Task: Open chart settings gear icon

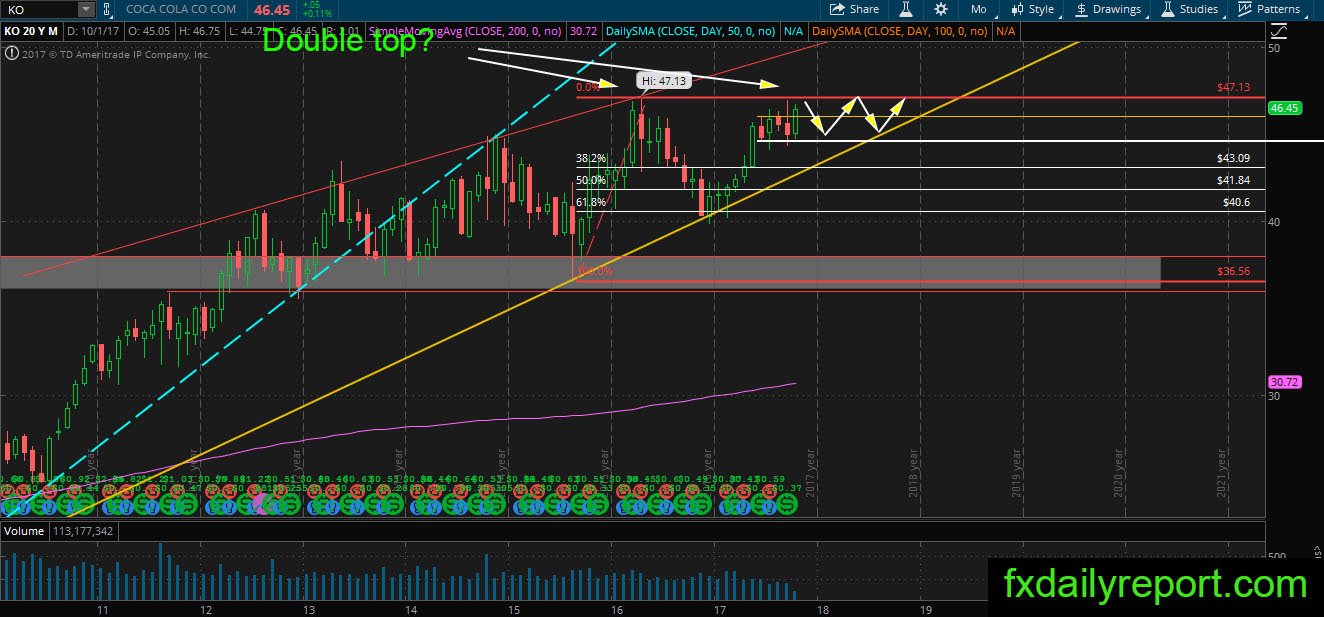Action: tap(941, 9)
